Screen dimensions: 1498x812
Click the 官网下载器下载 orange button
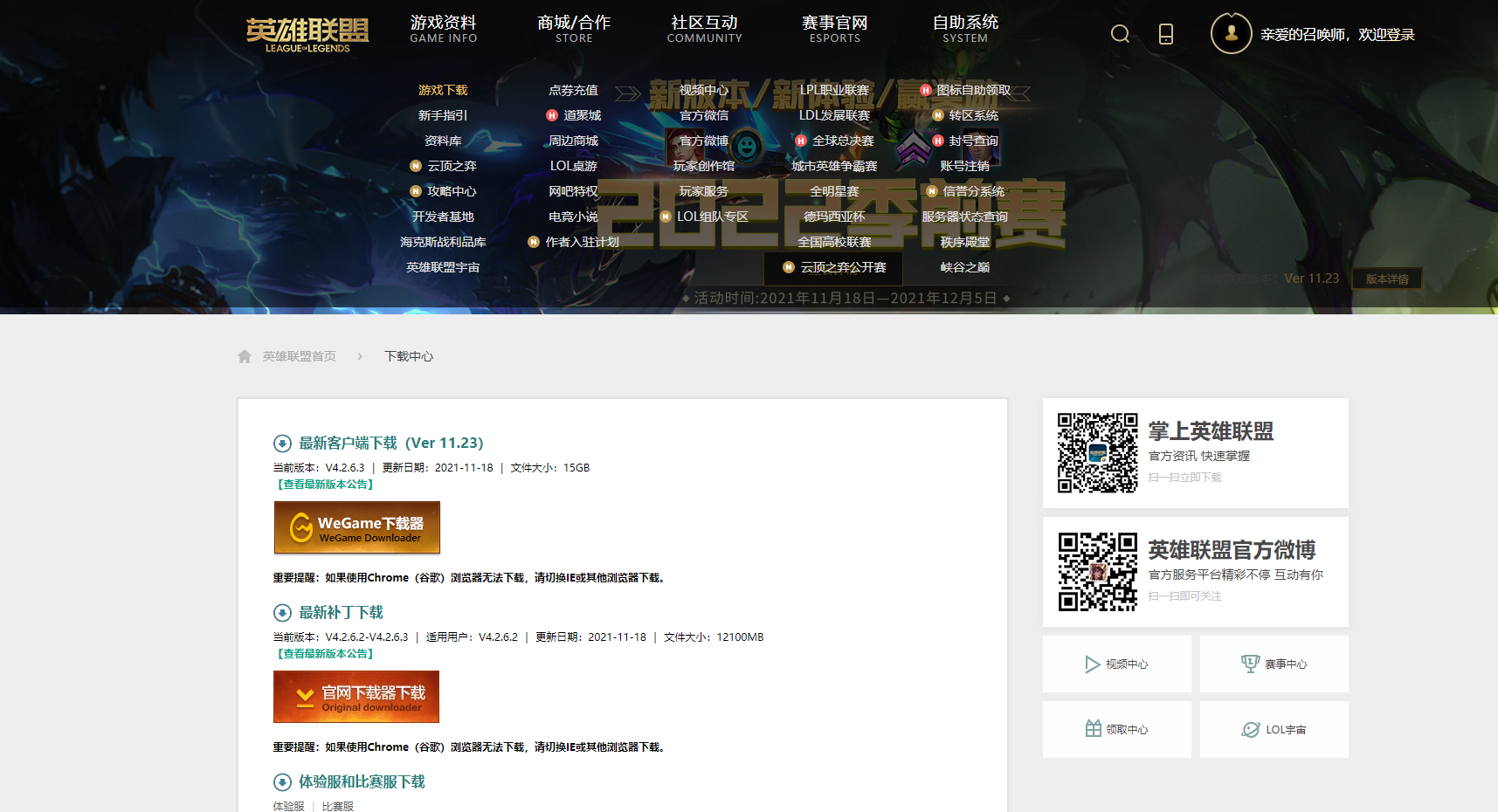pyautogui.click(x=356, y=697)
